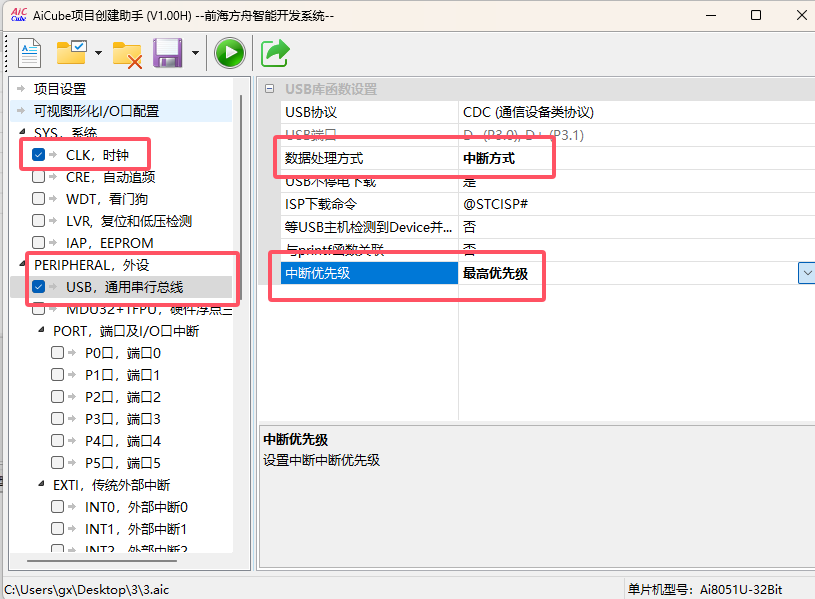Screen dimensions: 815x599
Task: Click the purple floppy disk save icon
Action: [x=167, y=53]
